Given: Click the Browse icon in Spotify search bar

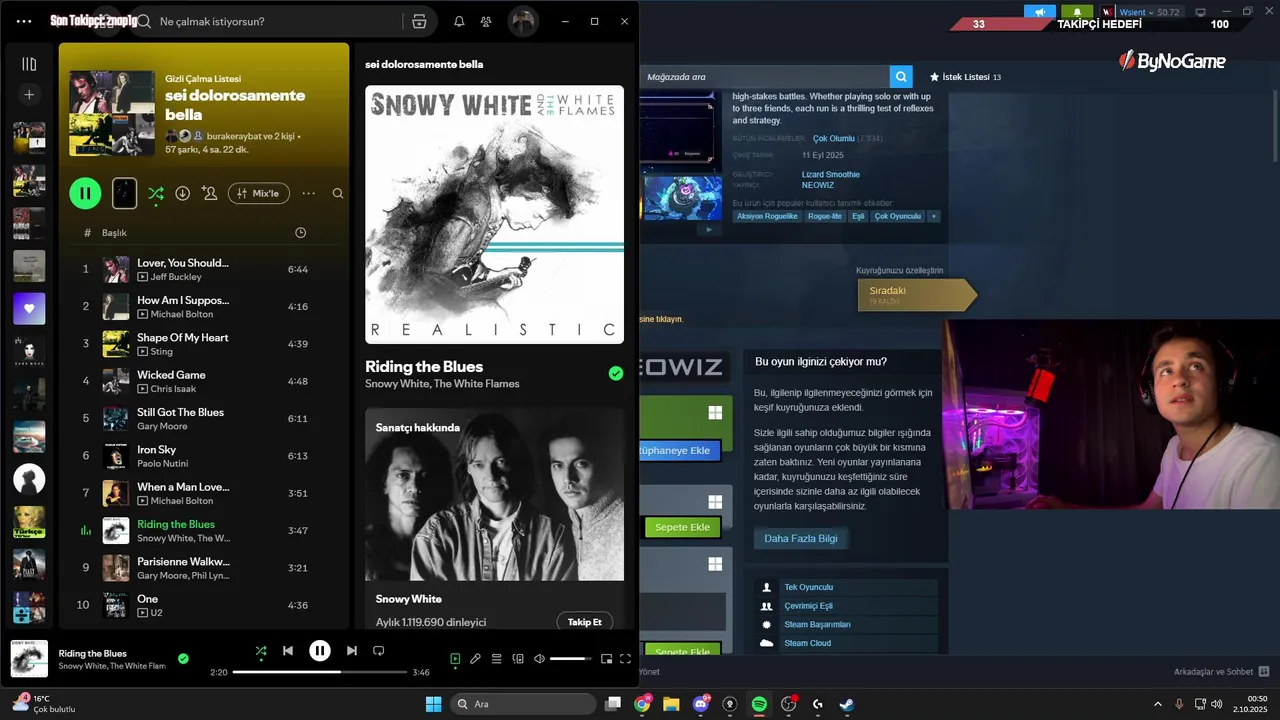Looking at the screenshot, I should 419,21.
